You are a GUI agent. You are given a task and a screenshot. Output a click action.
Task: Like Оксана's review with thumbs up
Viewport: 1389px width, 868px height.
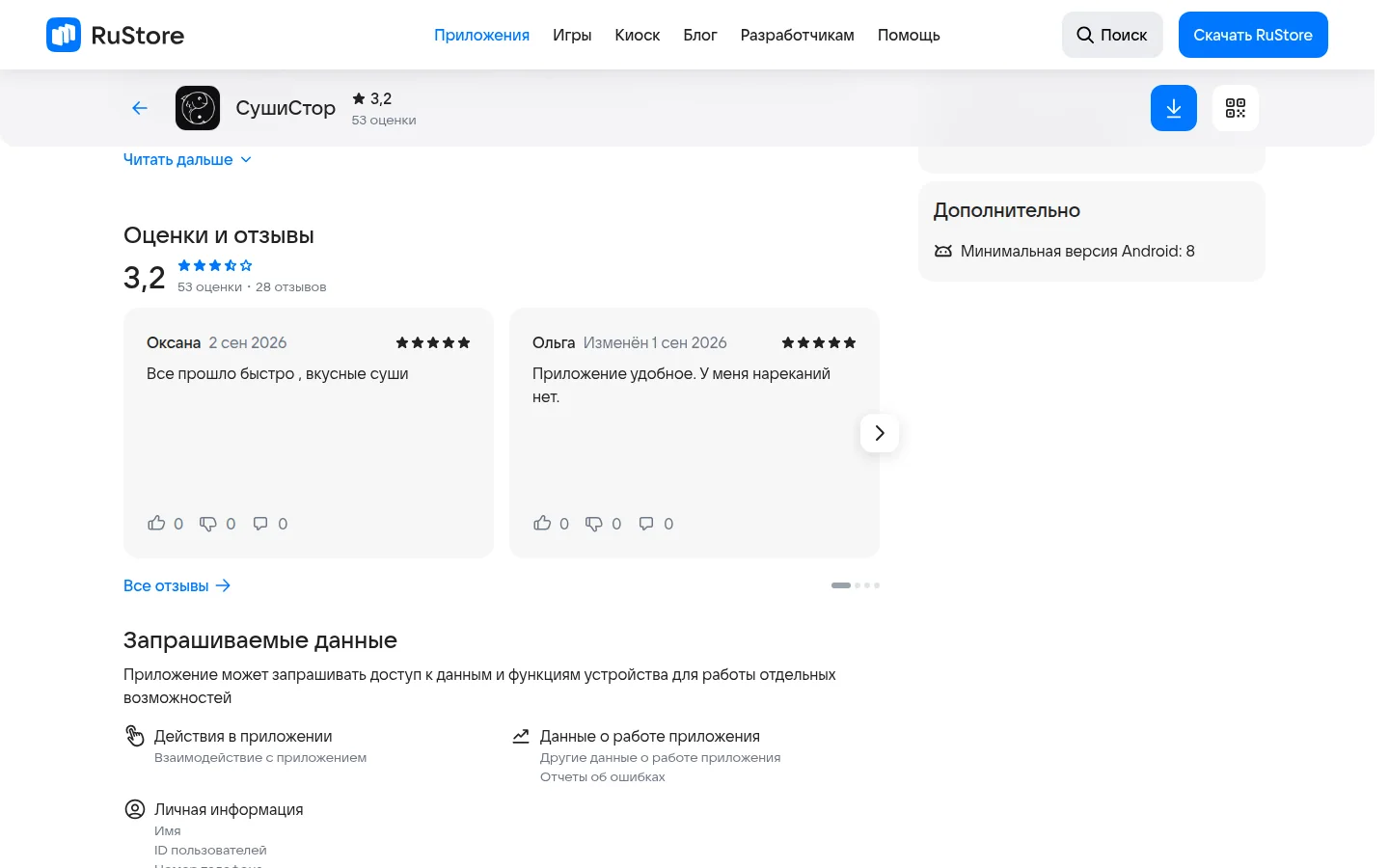tap(156, 523)
